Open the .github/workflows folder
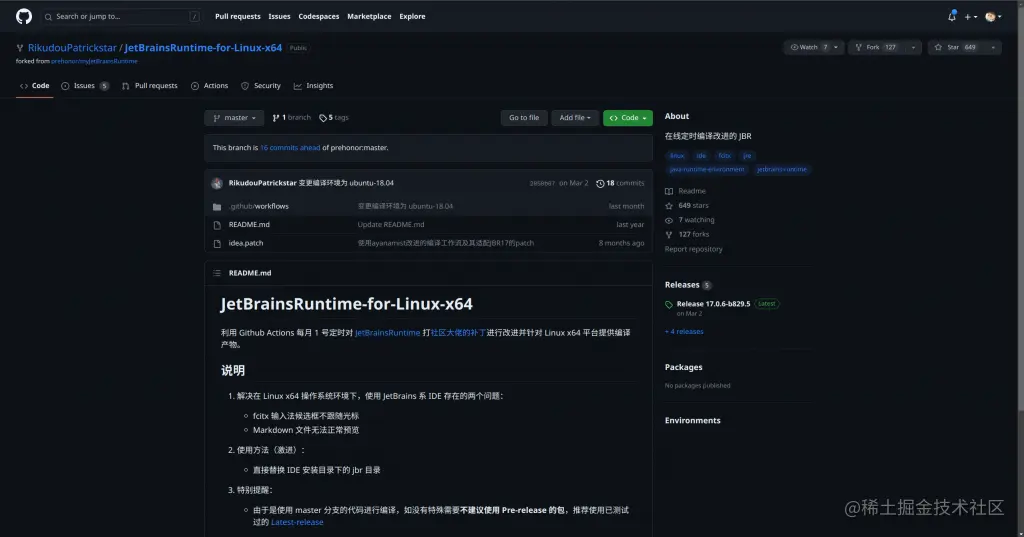Screen dimensions: 1024x537 click(x=259, y=206)
